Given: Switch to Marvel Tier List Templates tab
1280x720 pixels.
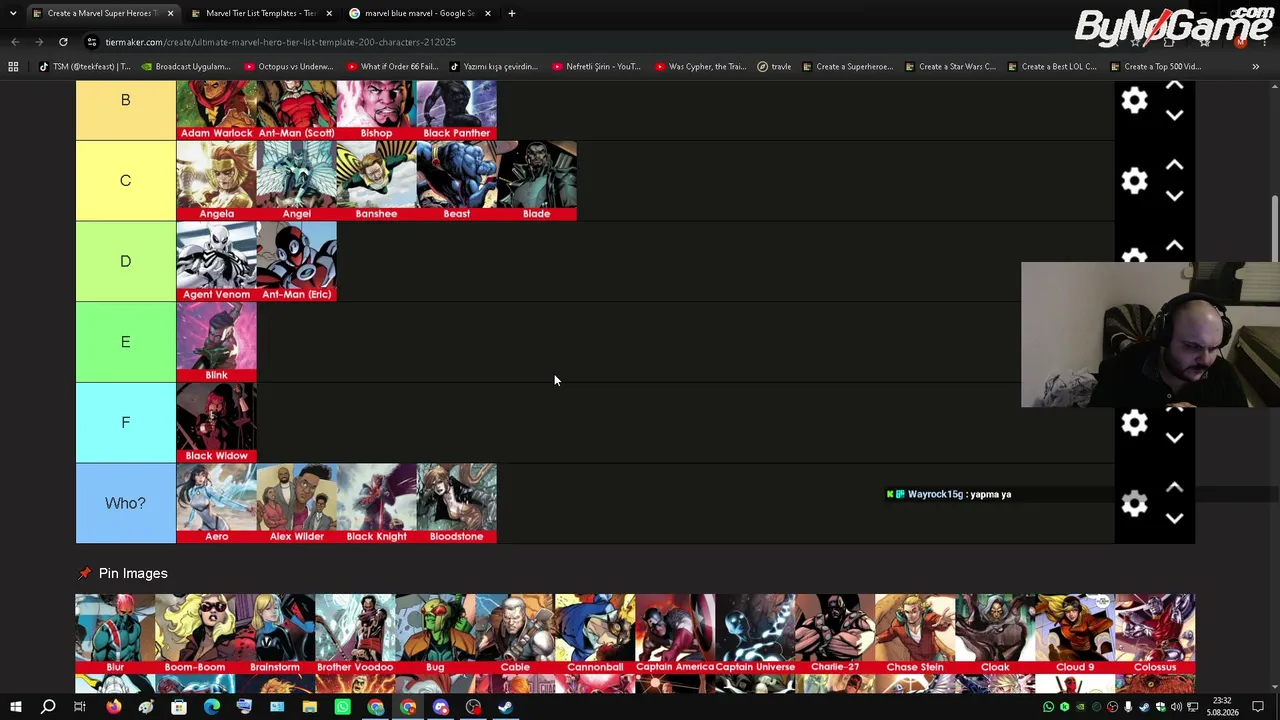Looking at the screenshot, I should (260, 13).
